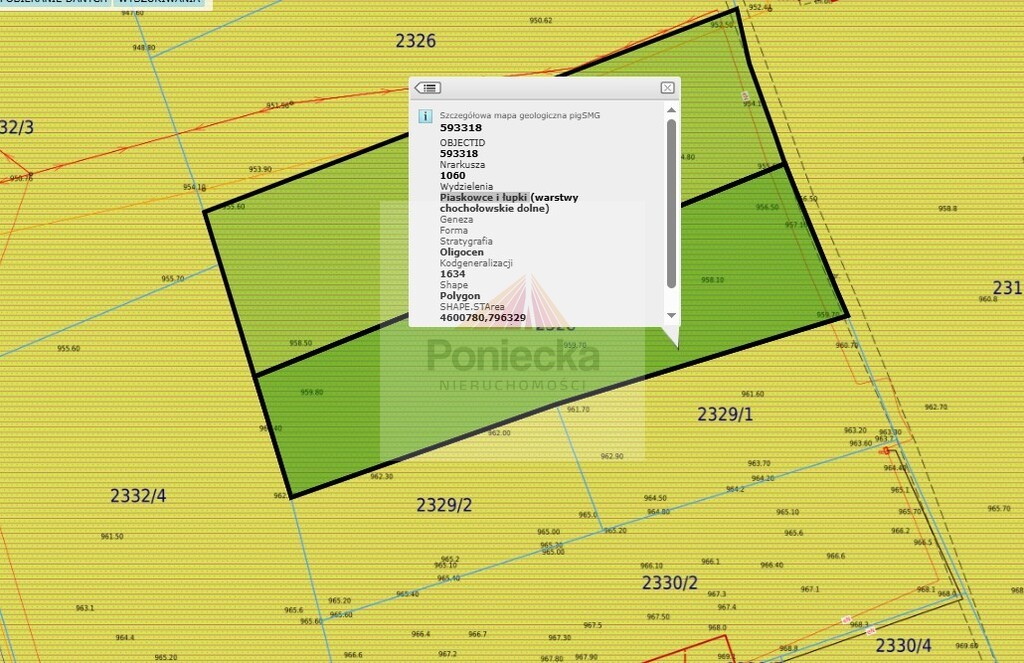Click the popup vertical scrollbar thumb
This screenshot has width=1024, height=663.
pos(671,200)
